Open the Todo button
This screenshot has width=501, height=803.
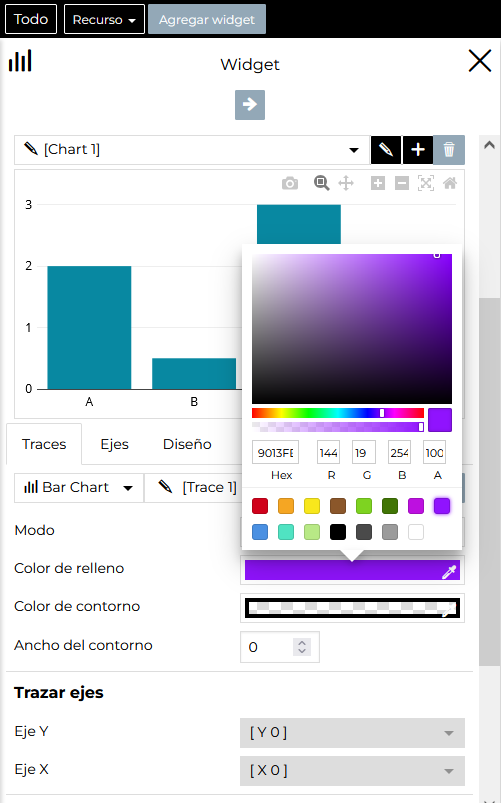coord(31,19)
